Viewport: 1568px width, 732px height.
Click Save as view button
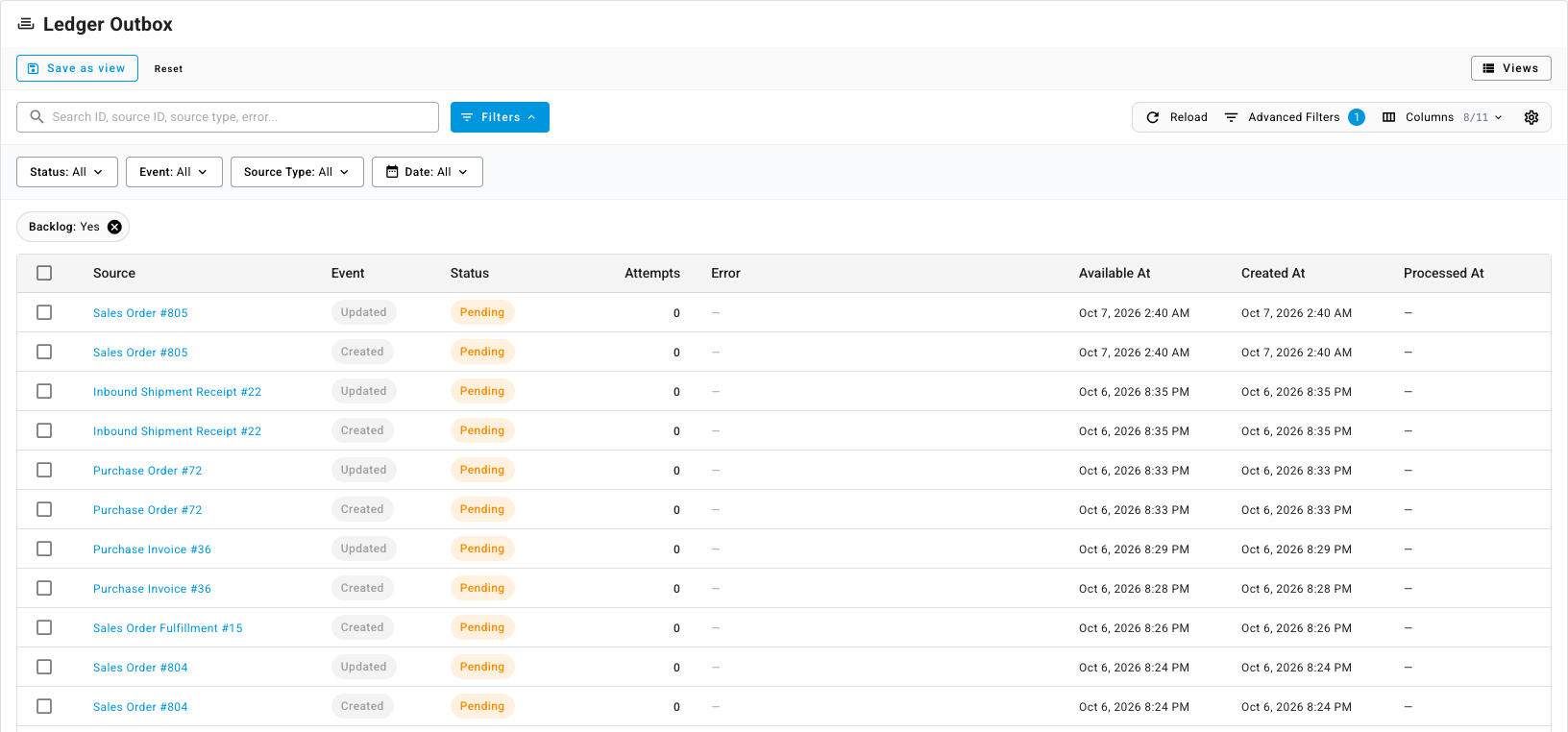point(77,68)
